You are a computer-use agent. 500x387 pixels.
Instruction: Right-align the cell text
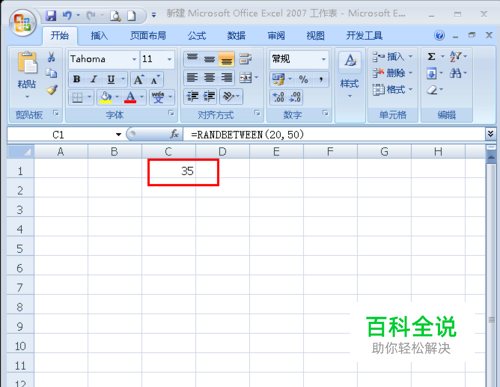227,78
